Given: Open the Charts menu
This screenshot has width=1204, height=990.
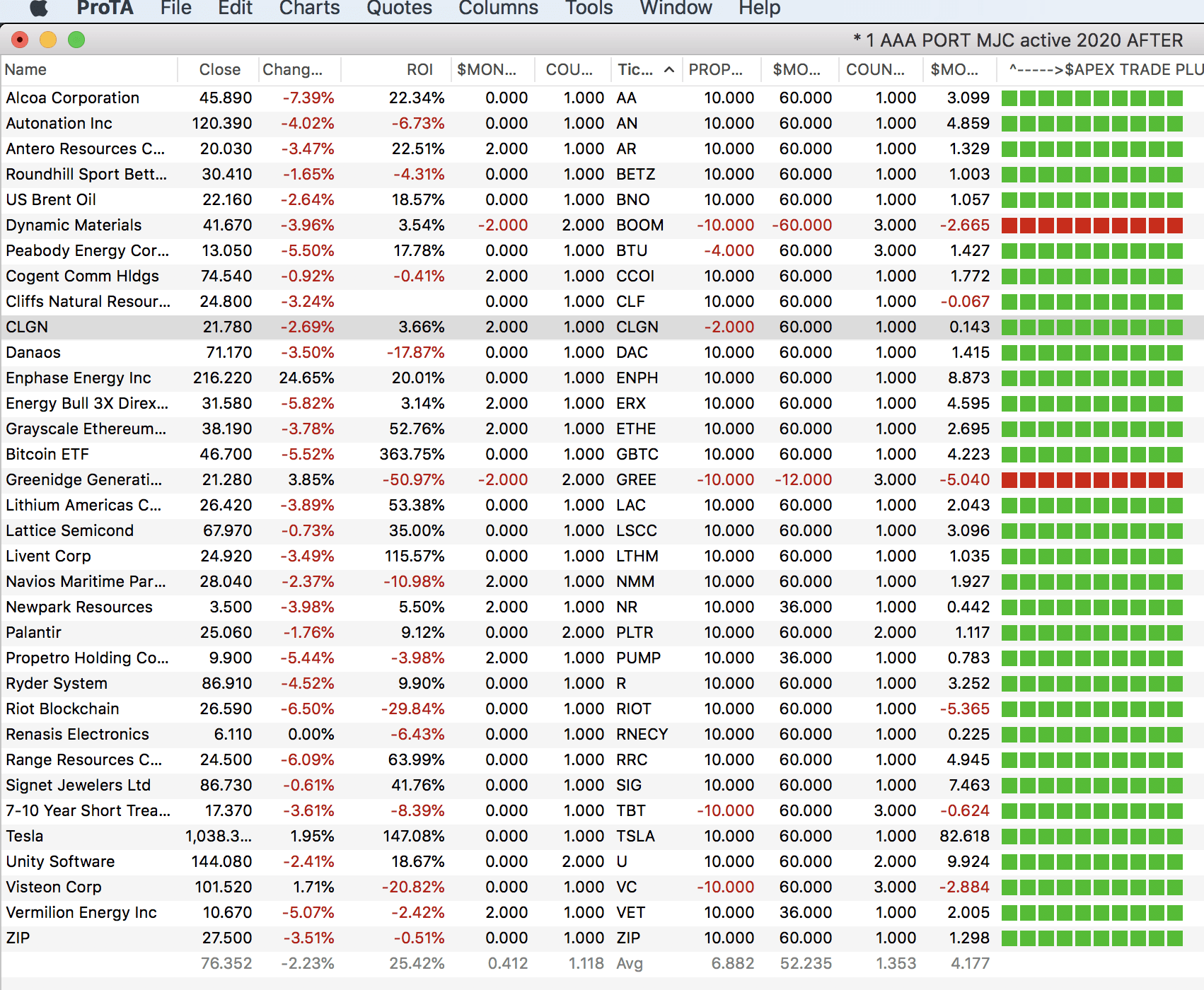Looking at the screenshot, I should tap(309, 8).
